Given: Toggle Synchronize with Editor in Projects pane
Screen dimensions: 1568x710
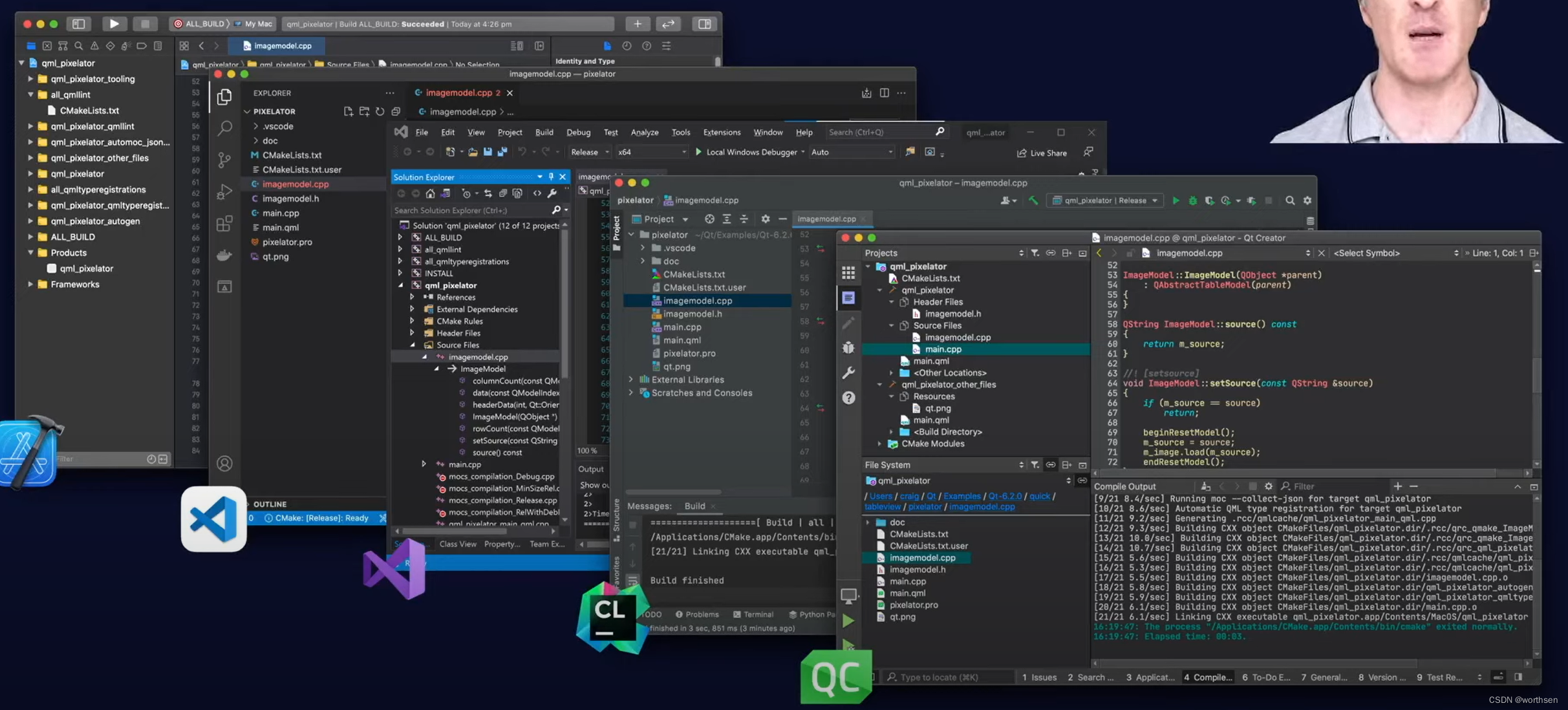Looking at the screenshot, I should pos(1051,253).
